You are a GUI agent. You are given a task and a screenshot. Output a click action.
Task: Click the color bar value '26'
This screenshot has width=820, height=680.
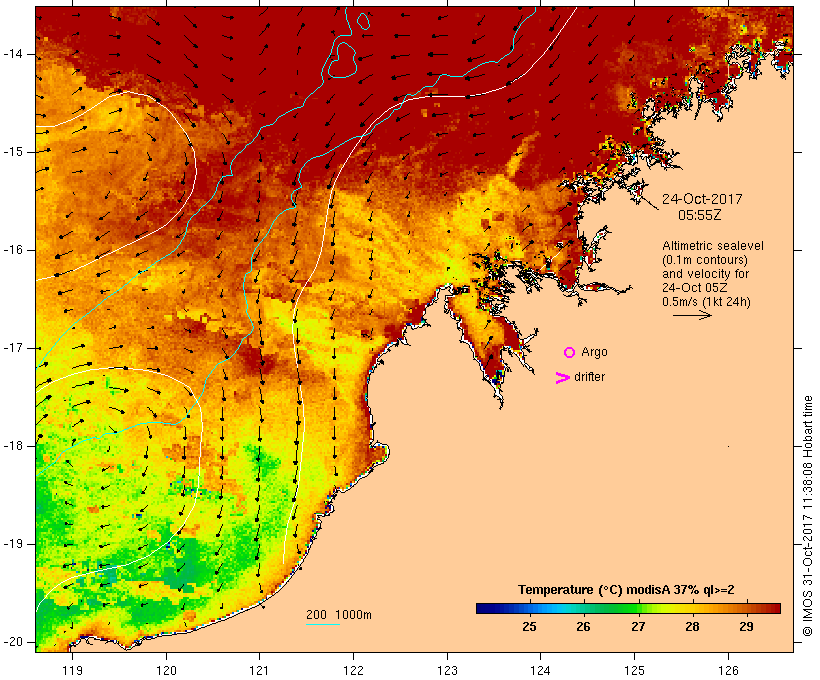[x=583, y=626]
